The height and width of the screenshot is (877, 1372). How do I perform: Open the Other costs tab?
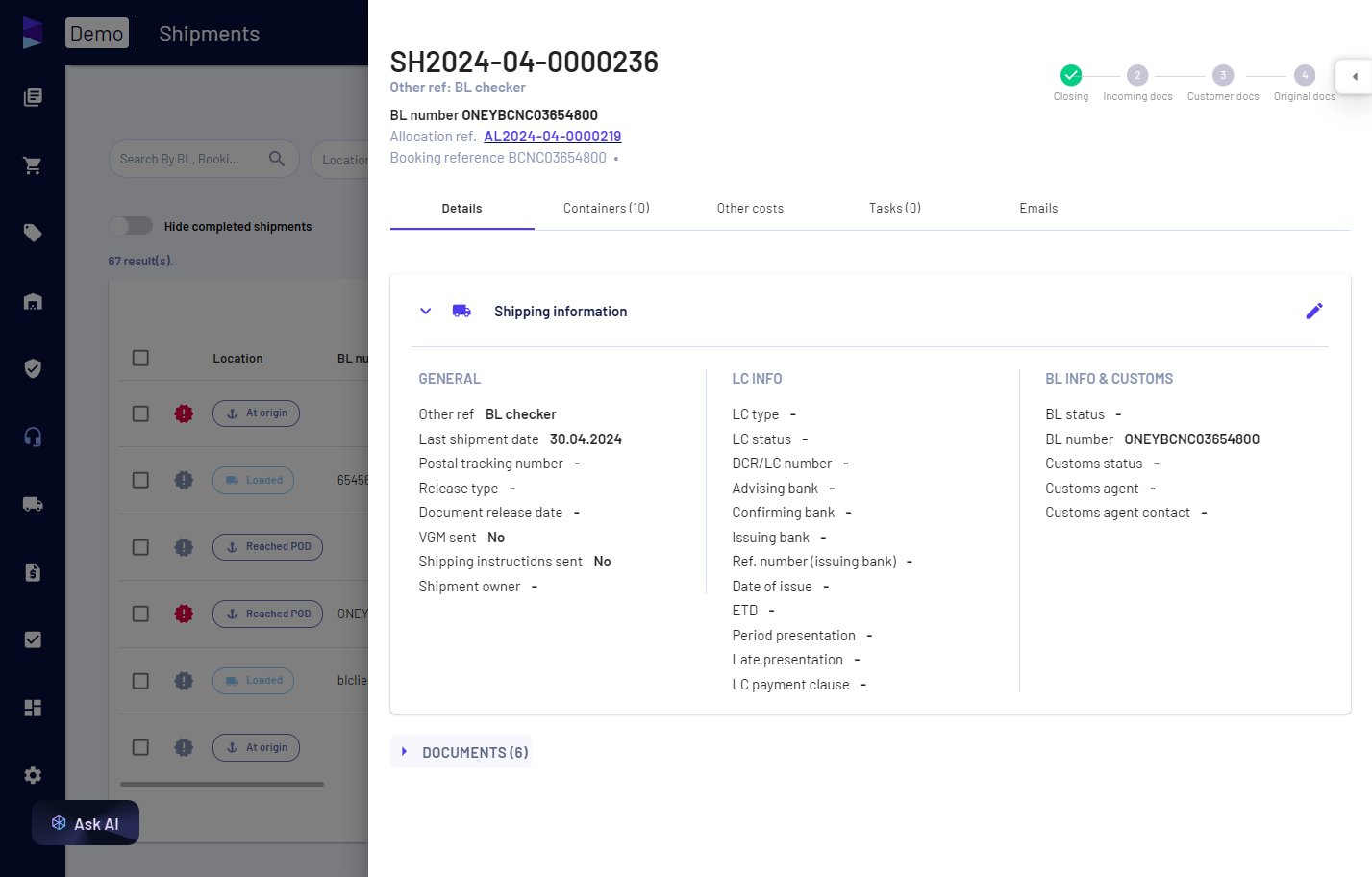[x=750, y=208]
